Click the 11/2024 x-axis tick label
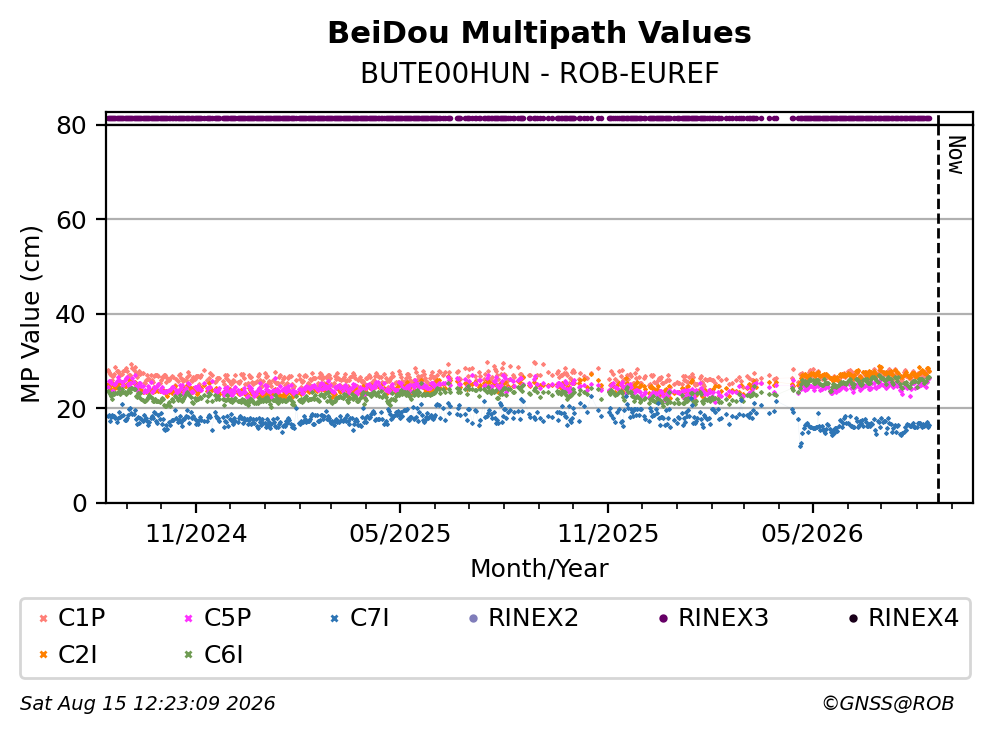 tap(196, 534)
